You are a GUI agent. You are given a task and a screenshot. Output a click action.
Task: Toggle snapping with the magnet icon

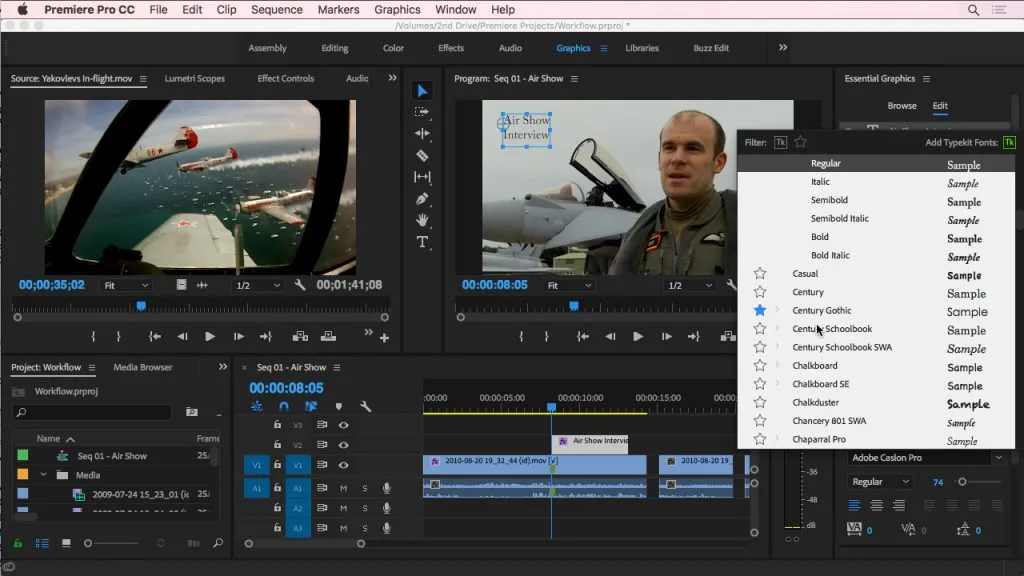(x=284, y=407)
